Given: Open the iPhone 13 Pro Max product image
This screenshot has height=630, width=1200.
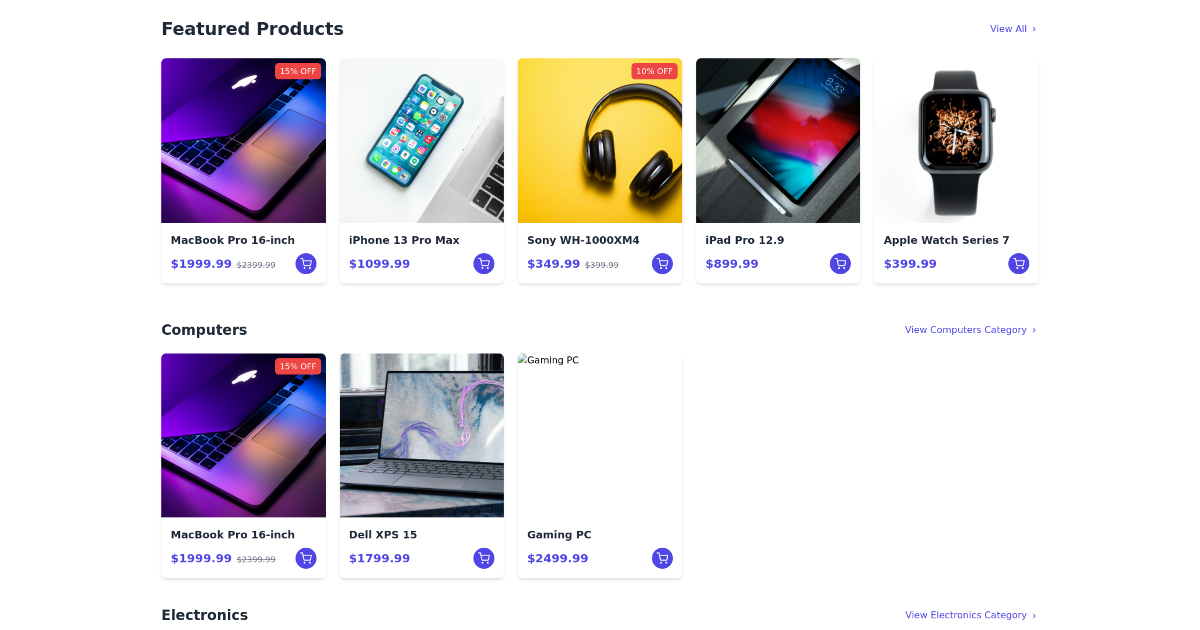Looking at the screenshot, I should 421,140.
